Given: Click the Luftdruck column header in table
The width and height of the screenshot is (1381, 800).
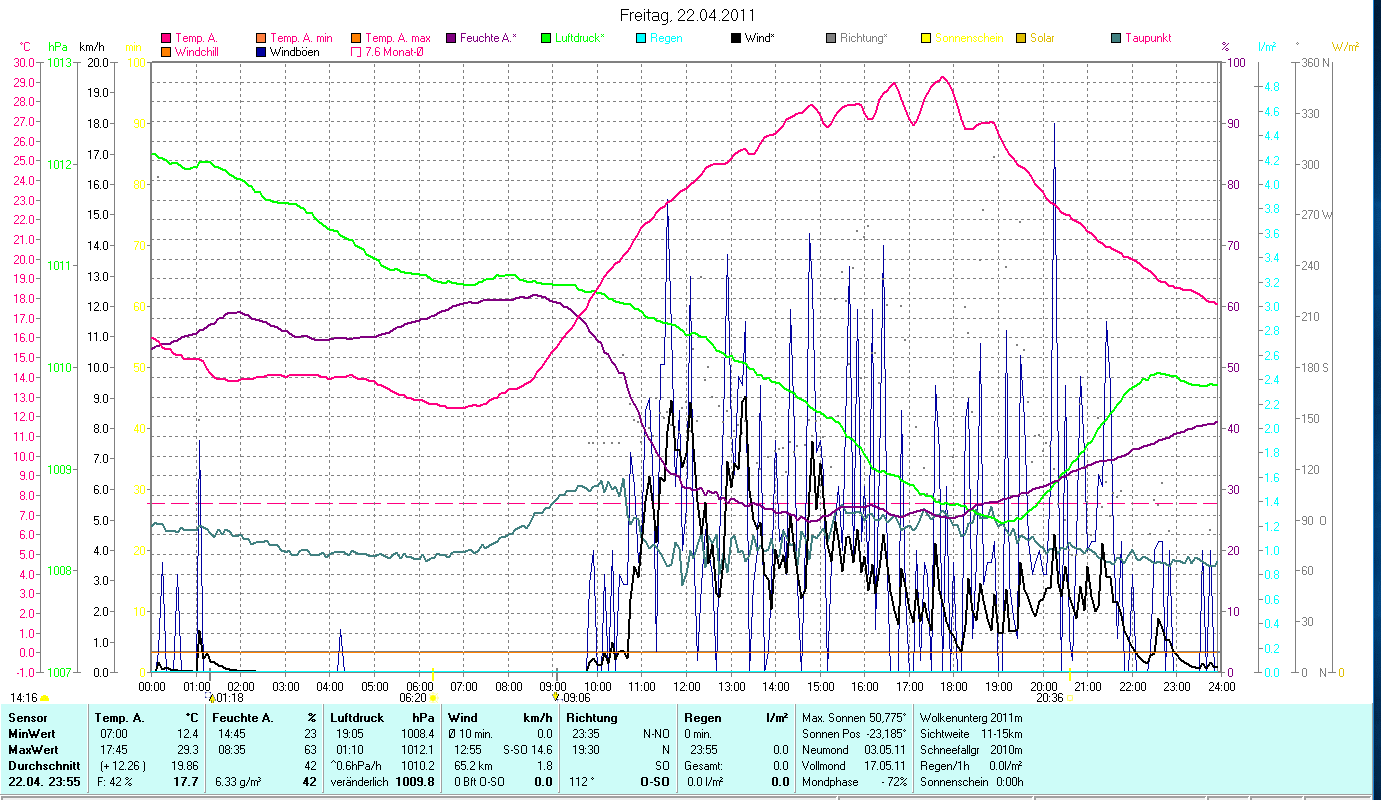Looking at the screenshot, I should pos(358,717).
